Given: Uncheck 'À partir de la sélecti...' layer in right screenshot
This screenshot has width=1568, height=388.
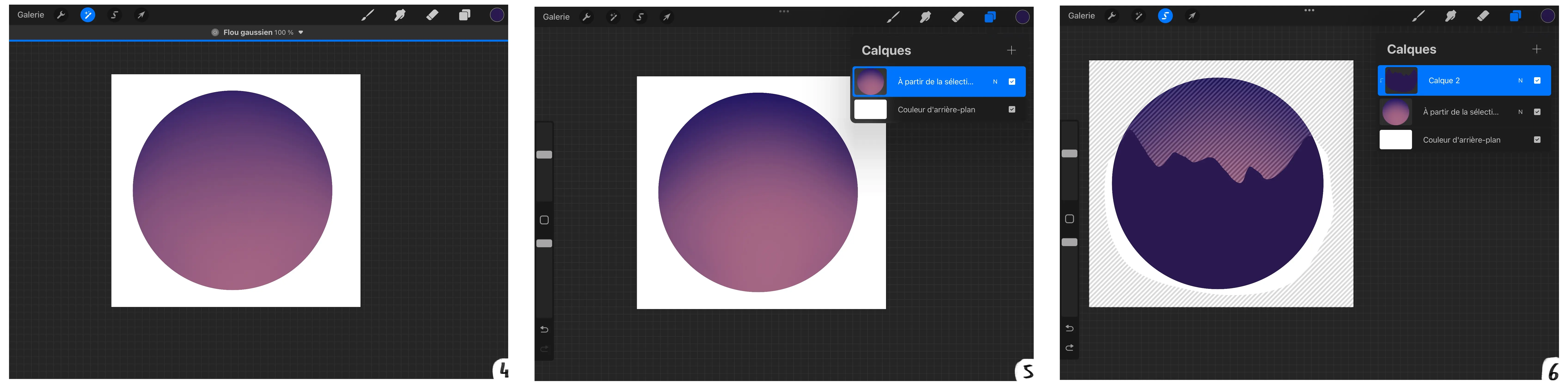Looking at the screenshot, I should coord(1537,112).
